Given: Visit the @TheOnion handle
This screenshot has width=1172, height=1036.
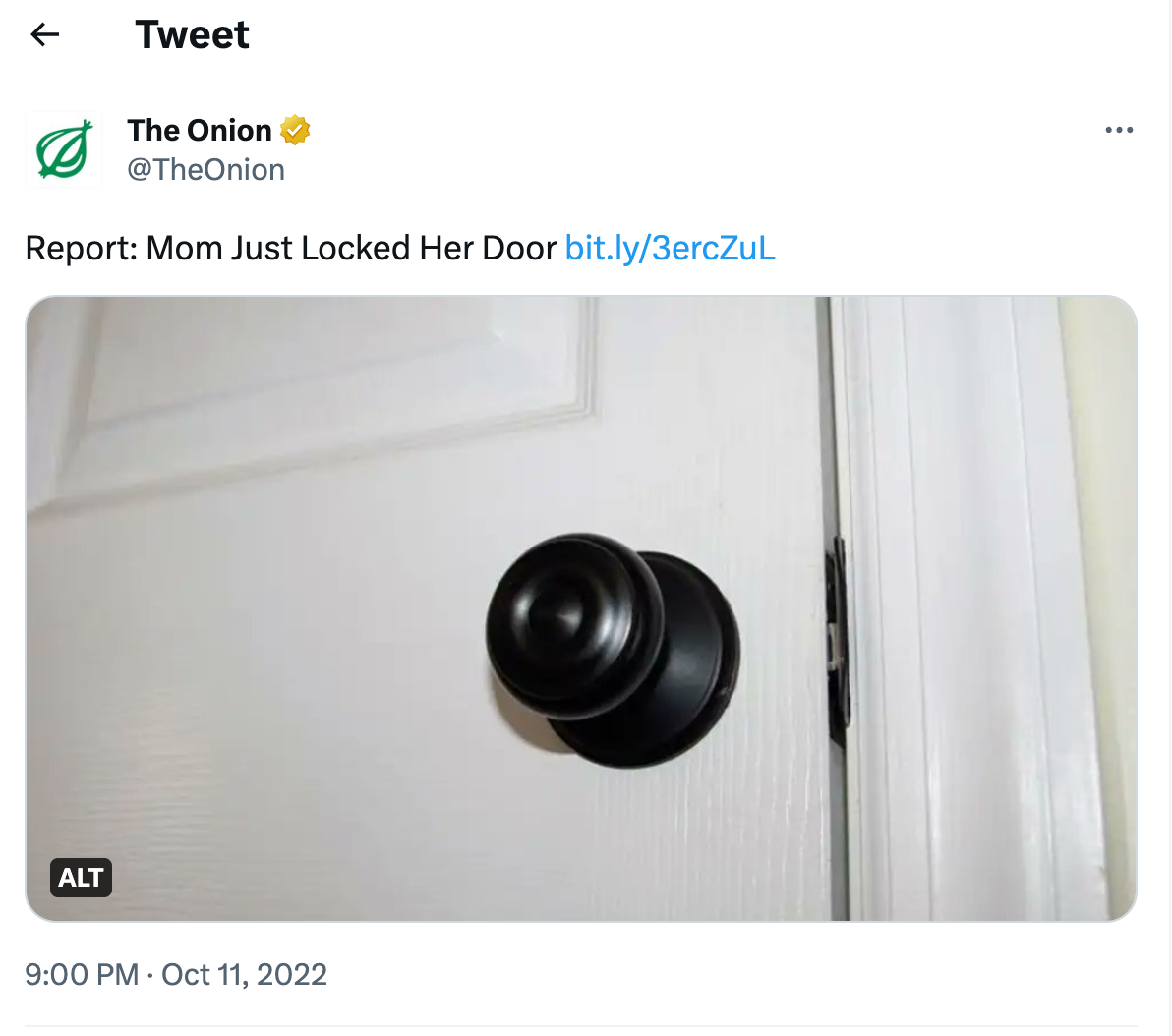Looking at the screenshot, I should [205, 170].
